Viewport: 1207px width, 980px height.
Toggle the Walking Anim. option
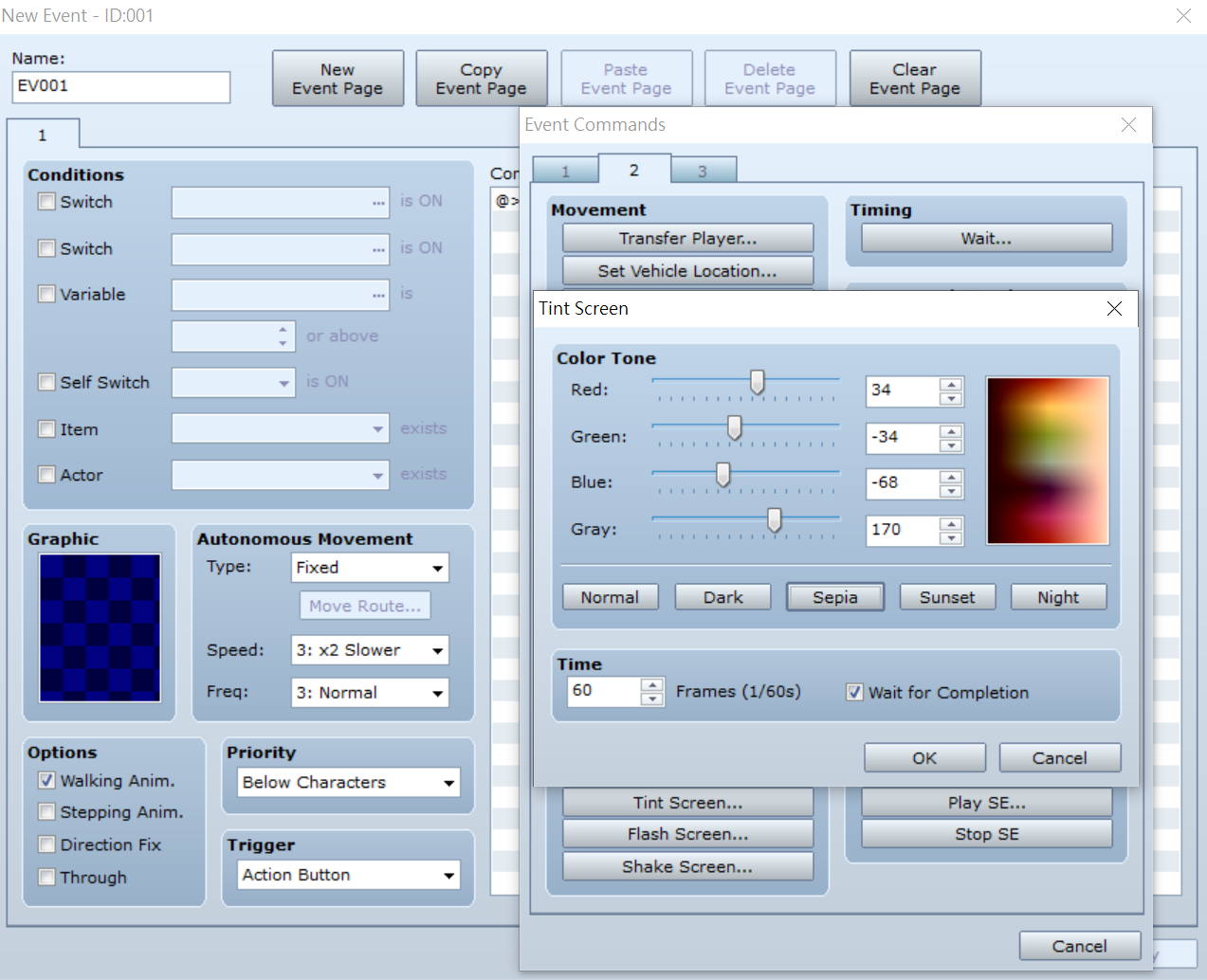46,780
